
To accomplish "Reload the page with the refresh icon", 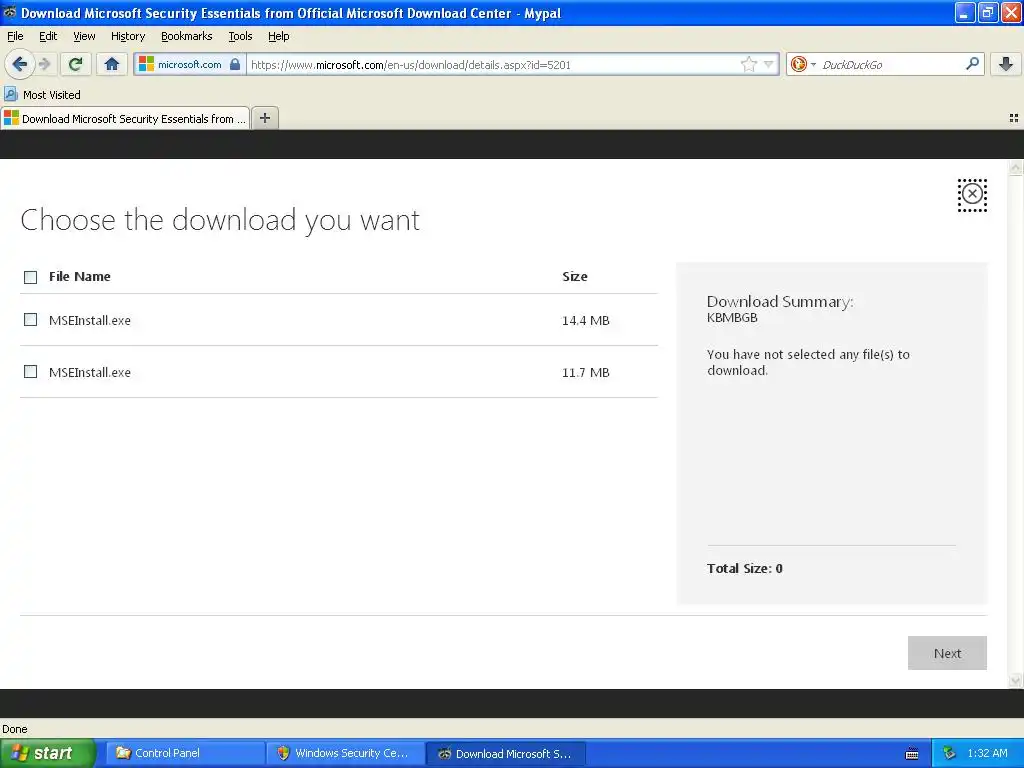I will click(x=76, y=64).
